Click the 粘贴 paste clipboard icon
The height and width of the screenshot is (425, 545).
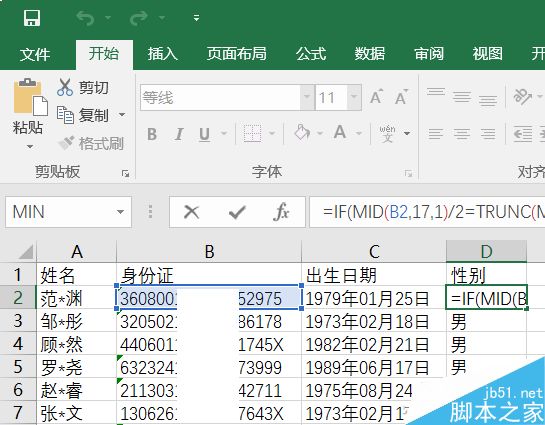coord(30,97)
